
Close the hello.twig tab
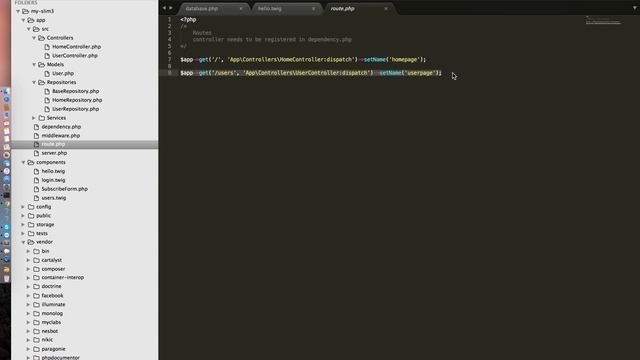(313, 9)
